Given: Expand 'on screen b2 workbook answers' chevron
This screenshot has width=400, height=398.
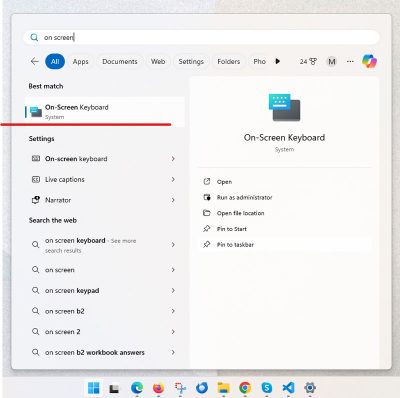Looking at the screenshot, I should (173, 352).
